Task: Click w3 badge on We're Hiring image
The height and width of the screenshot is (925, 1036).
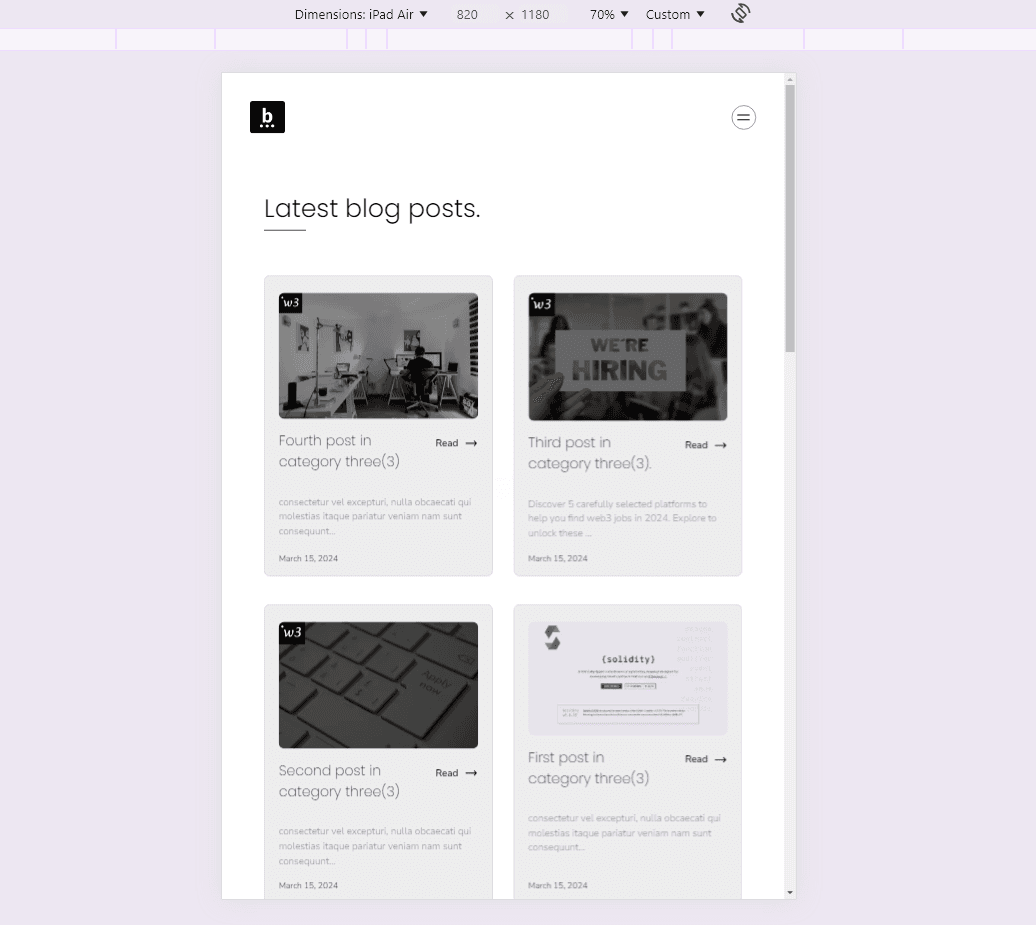Action: tap(541, 304)
